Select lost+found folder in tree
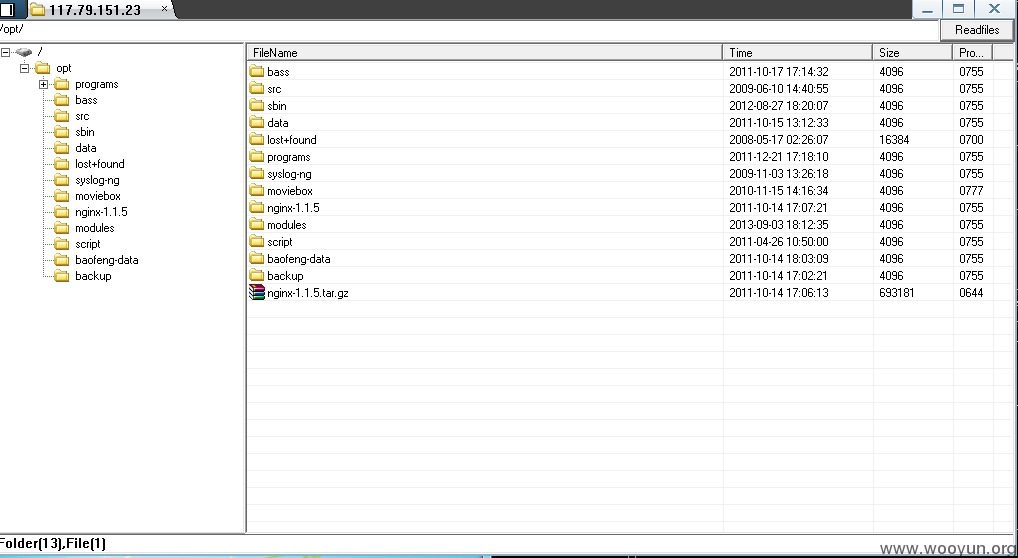Viewport: 1018px width, 558px height. click(99, 164)
